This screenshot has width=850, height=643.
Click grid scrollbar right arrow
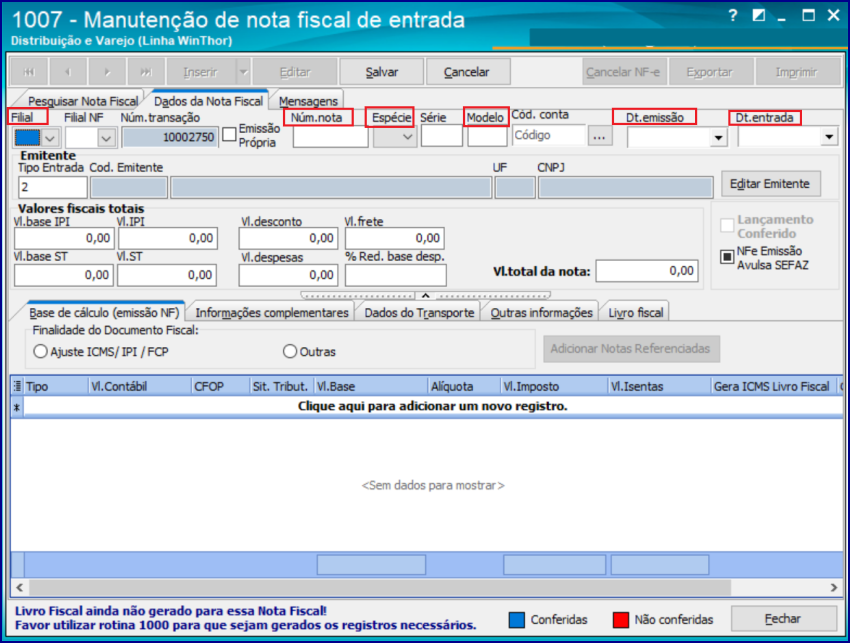(834, 587)
